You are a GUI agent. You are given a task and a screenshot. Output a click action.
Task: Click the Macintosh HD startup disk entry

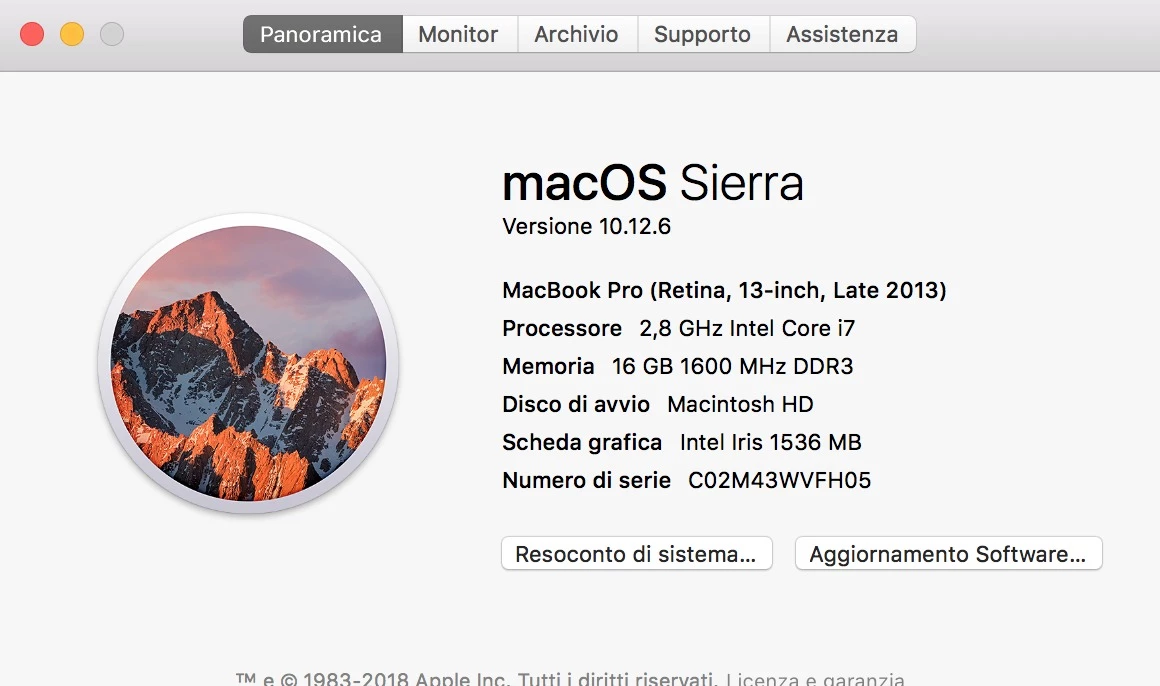740,405
